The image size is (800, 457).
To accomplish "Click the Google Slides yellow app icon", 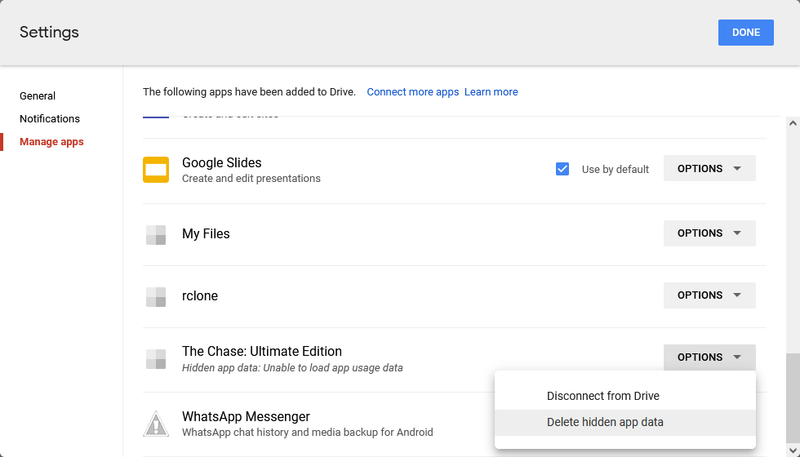I will [x=156, y=170].
